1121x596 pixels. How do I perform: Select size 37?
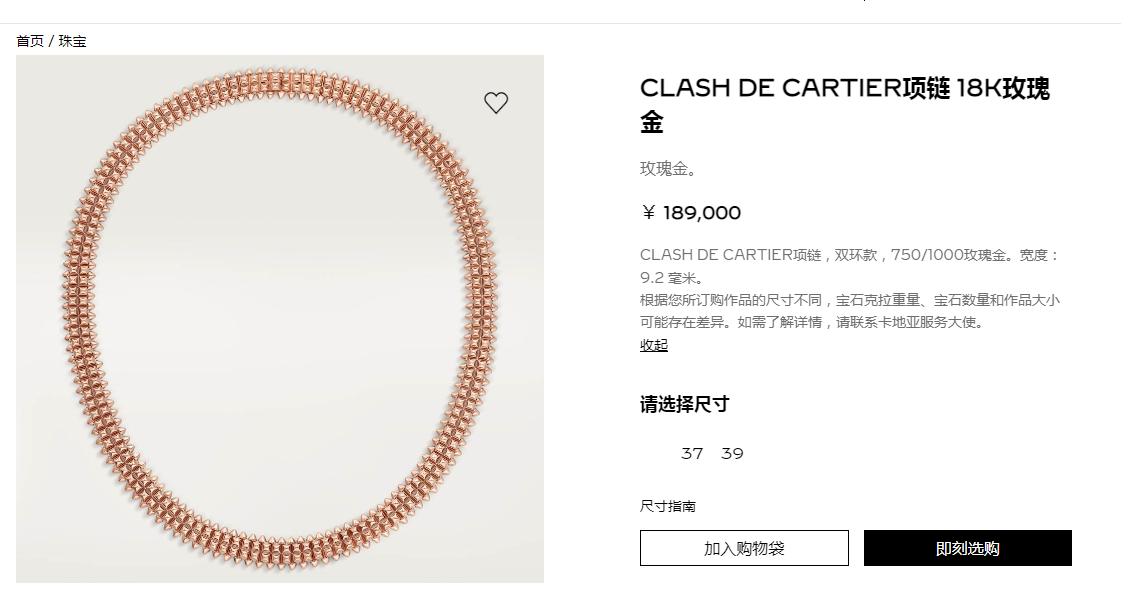click(x=692, y=454)
